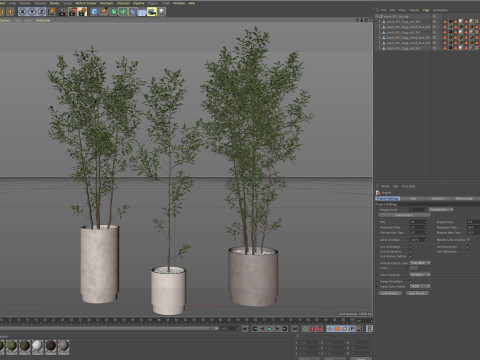Click the Render to Picture Viewer icon
This screenshot has height=360, width=480.
pos(73,12)
